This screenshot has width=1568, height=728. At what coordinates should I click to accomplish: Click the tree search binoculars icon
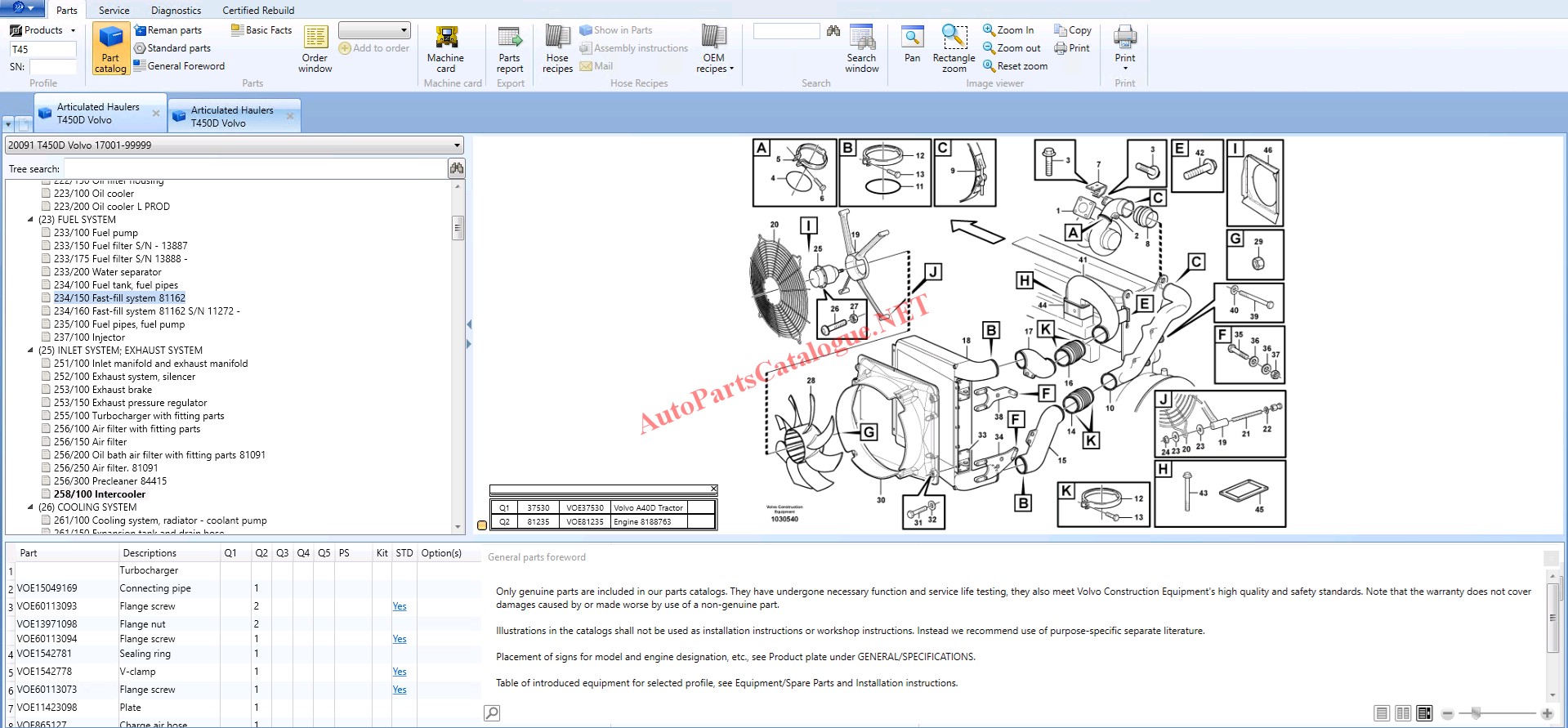457,168
